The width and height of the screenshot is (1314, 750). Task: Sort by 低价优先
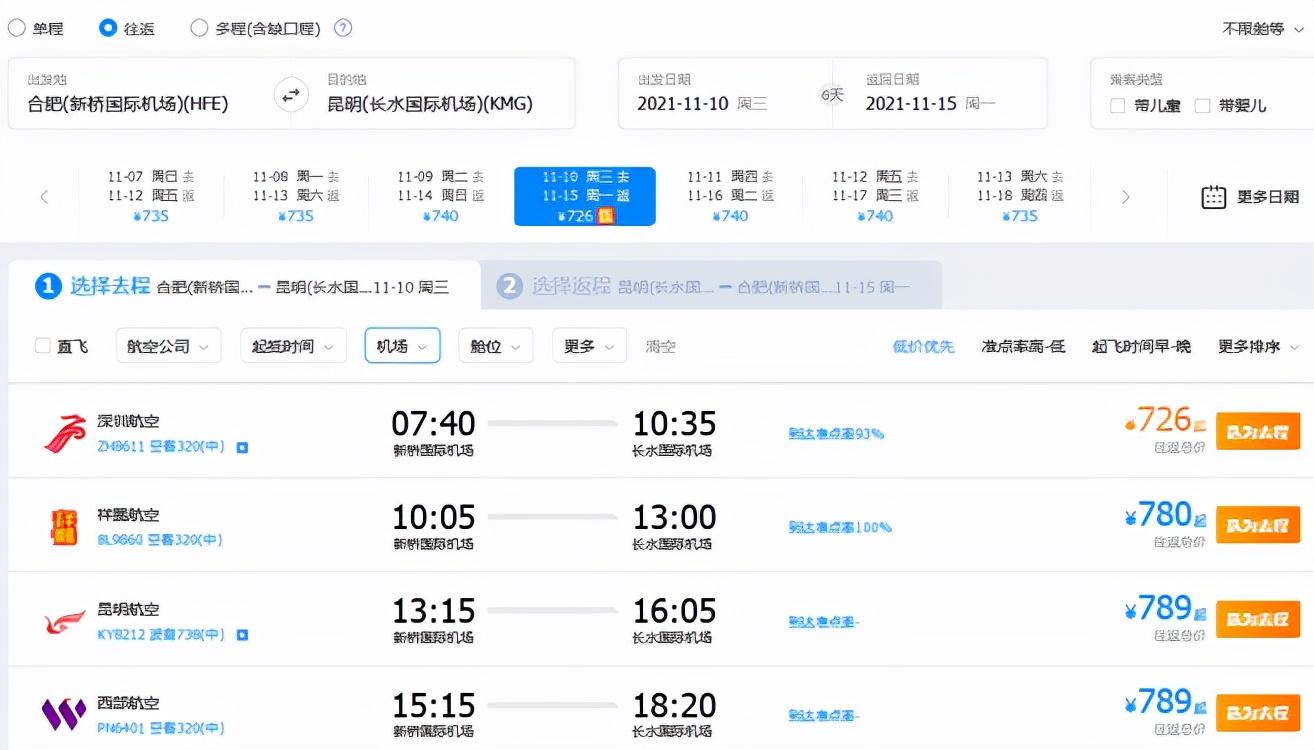tap(923, 347)
